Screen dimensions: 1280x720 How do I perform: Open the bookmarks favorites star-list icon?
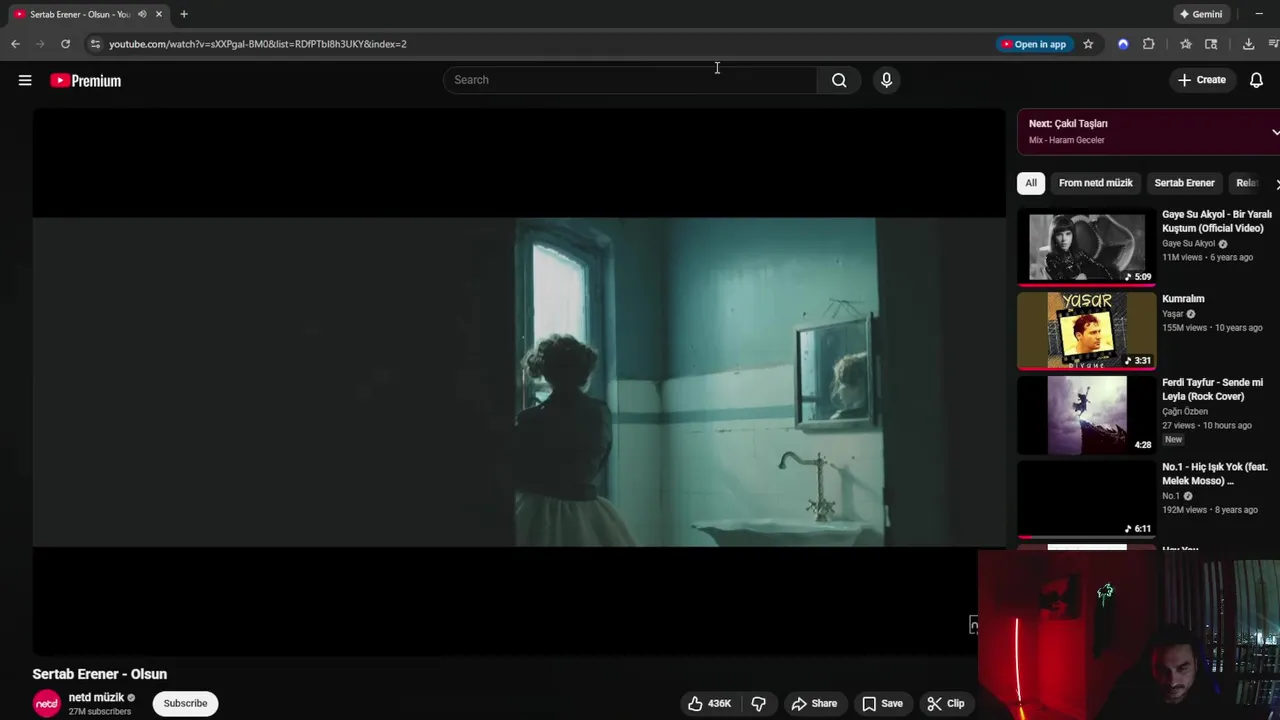pos(1185,44)
